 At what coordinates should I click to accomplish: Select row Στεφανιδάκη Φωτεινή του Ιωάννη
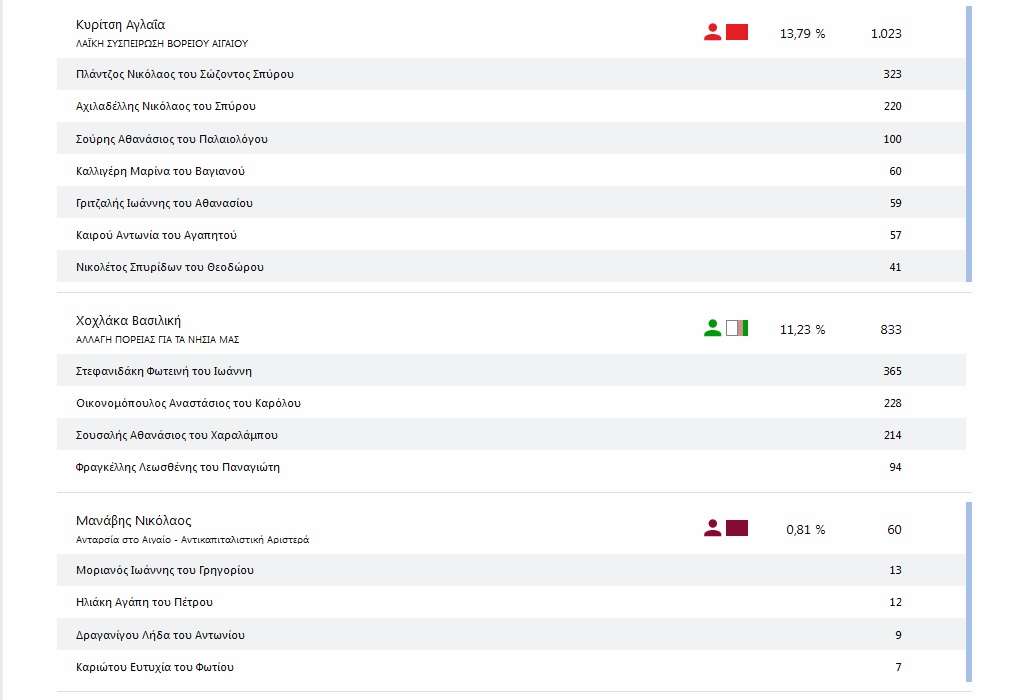click(163, 371)
